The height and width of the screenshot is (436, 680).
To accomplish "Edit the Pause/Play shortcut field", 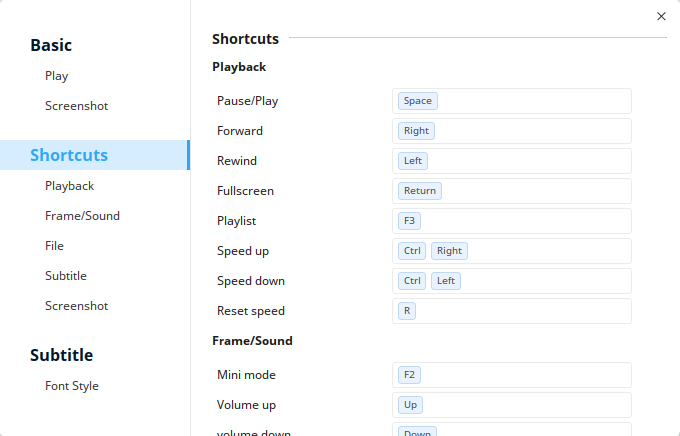I will (x=511, y=101).
